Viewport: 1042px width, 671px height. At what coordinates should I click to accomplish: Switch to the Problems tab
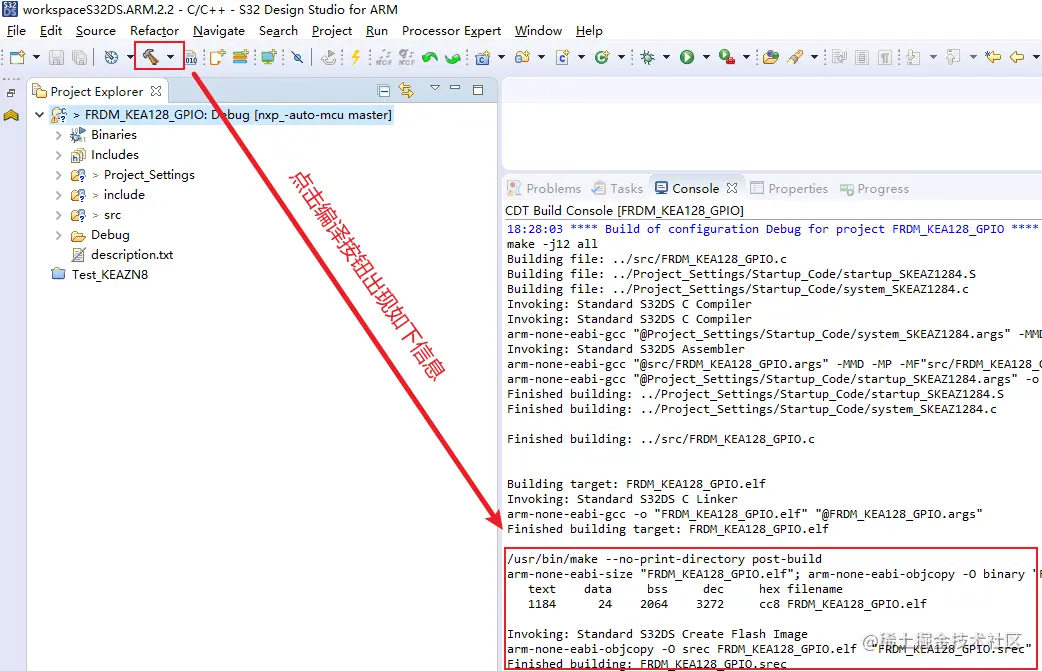544,189
